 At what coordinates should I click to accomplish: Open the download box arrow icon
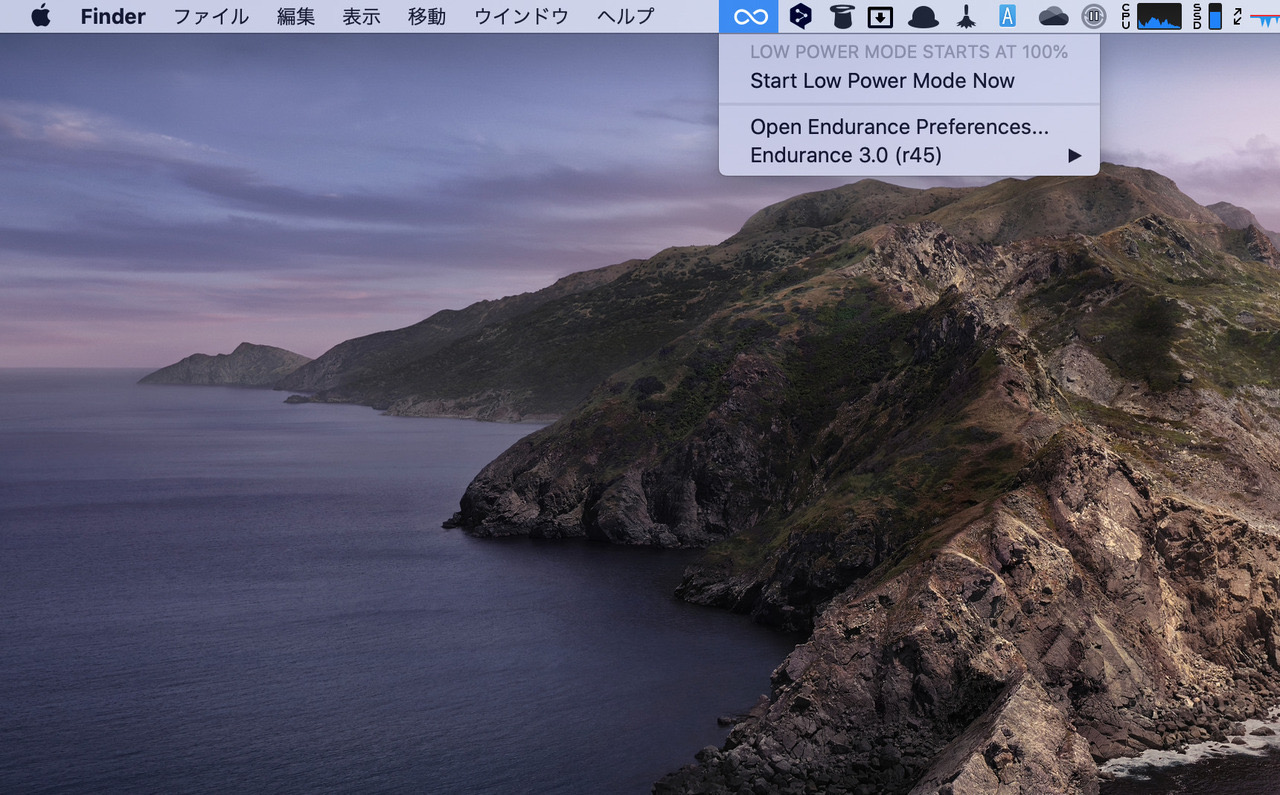coord(880,16)
